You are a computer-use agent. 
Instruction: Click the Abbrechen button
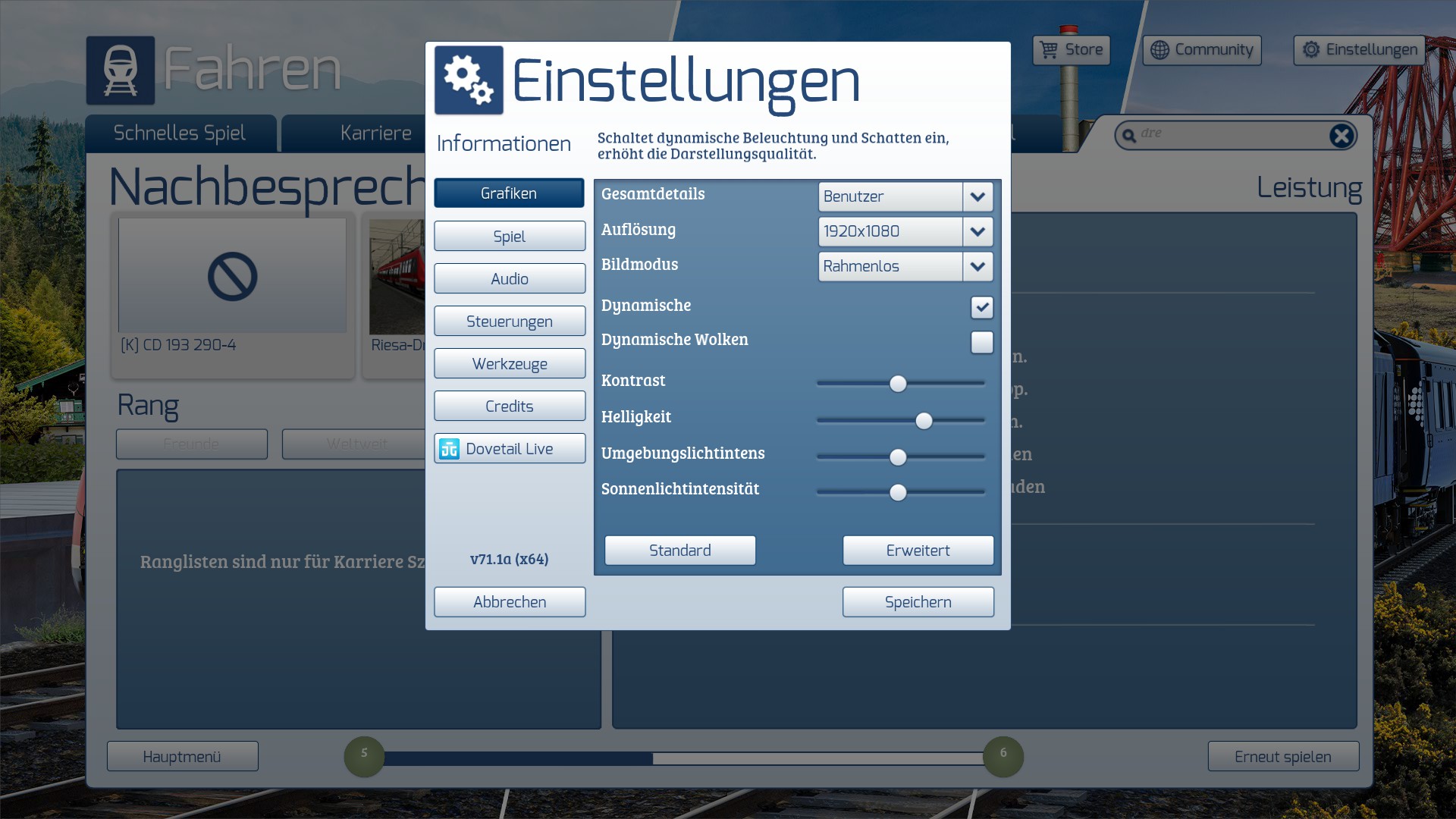coord(509,602)
